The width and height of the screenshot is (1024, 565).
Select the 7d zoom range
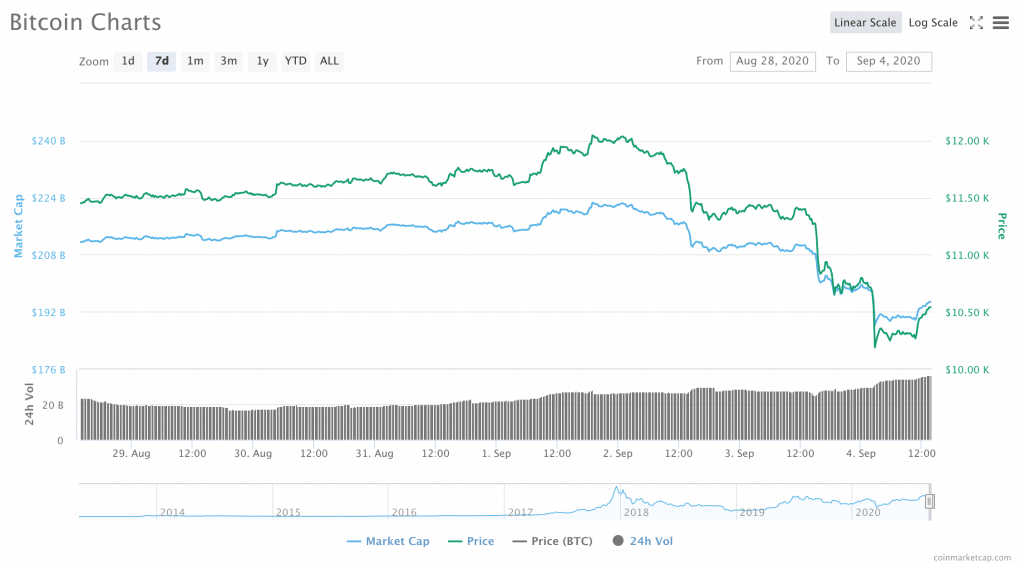(161, 61)
